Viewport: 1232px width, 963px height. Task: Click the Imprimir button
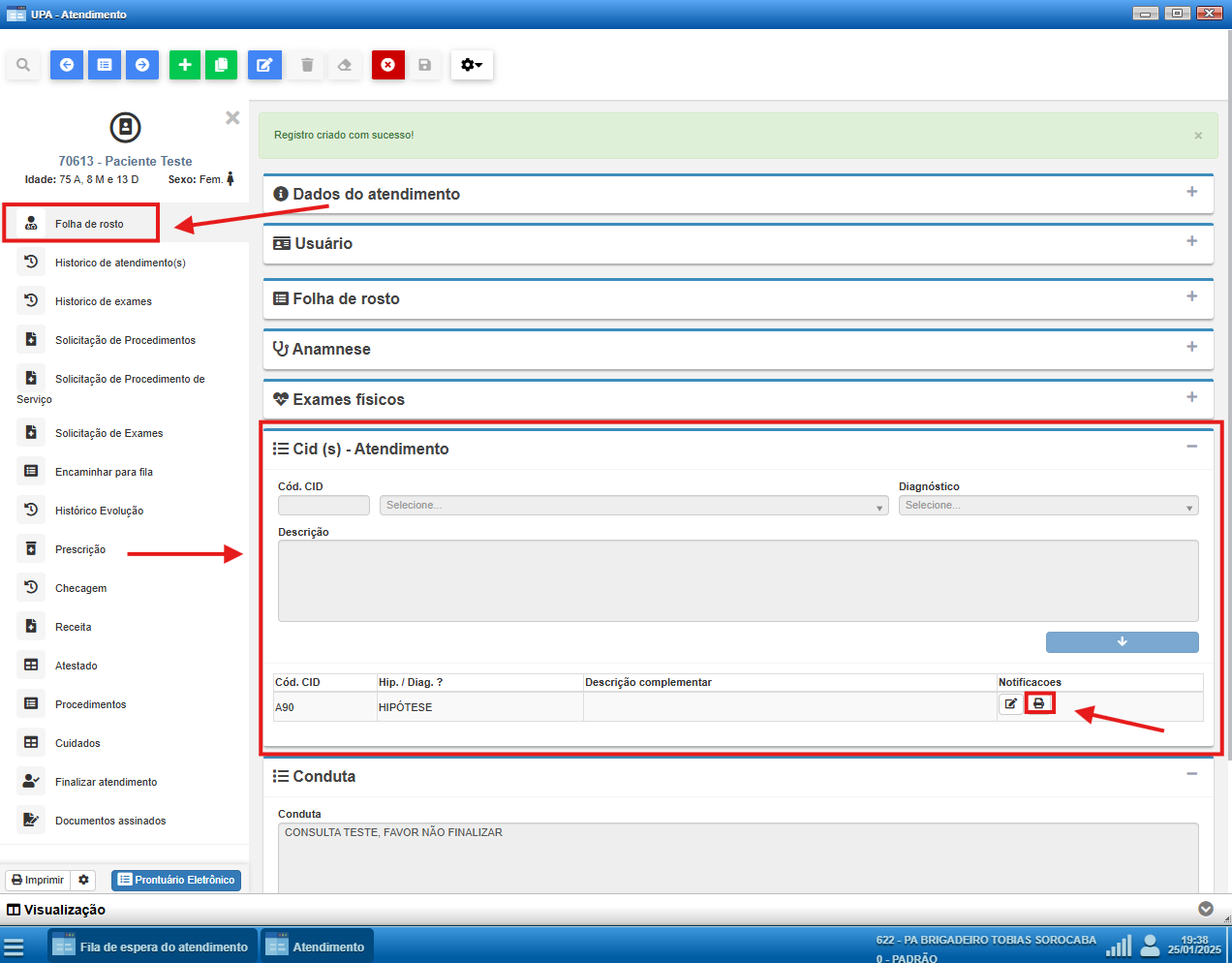(x=38, y=880)
